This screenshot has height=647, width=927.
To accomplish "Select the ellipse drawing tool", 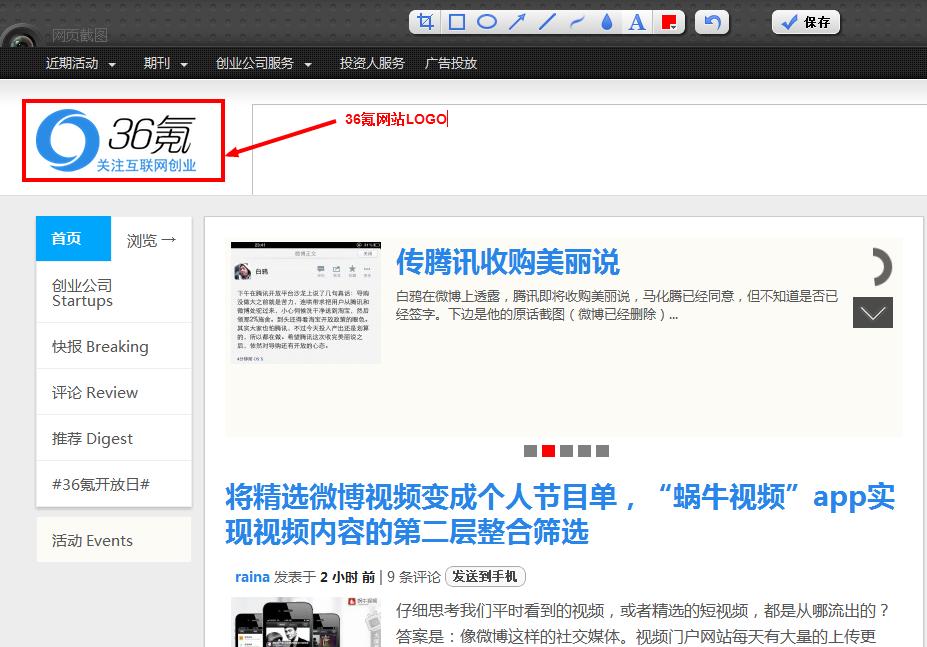I will click(487, 22).
